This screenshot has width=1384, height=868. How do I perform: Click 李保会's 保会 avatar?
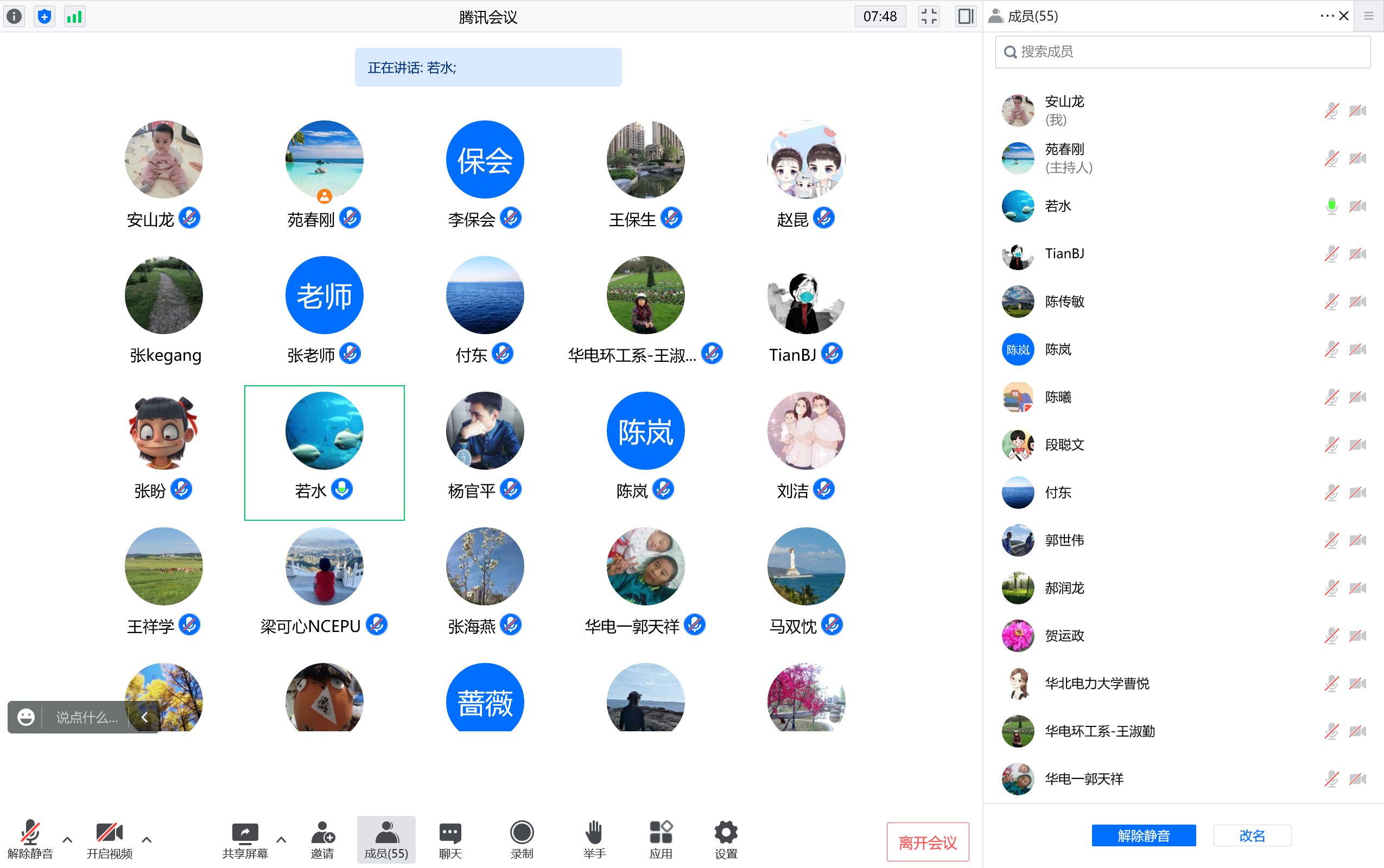pyautogui.click(x=485, y=159)
